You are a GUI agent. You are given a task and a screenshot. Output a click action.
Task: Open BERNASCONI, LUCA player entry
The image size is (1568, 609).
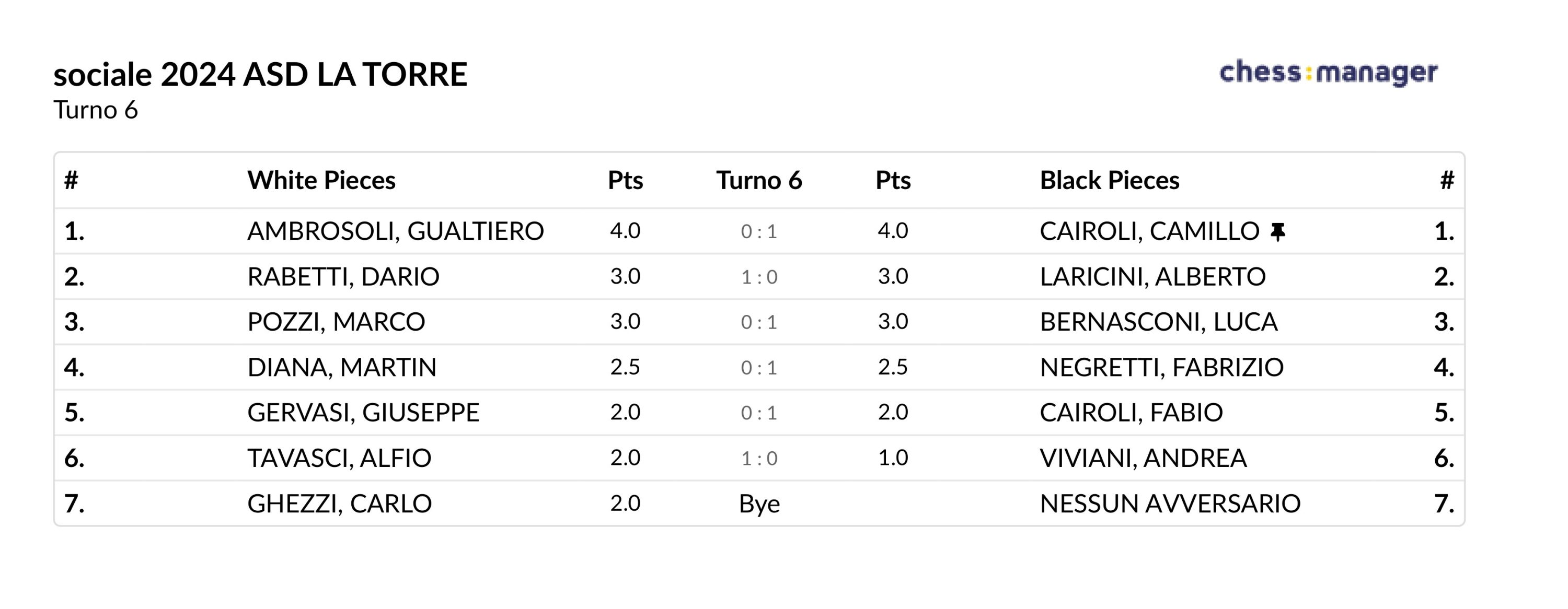1158,322
